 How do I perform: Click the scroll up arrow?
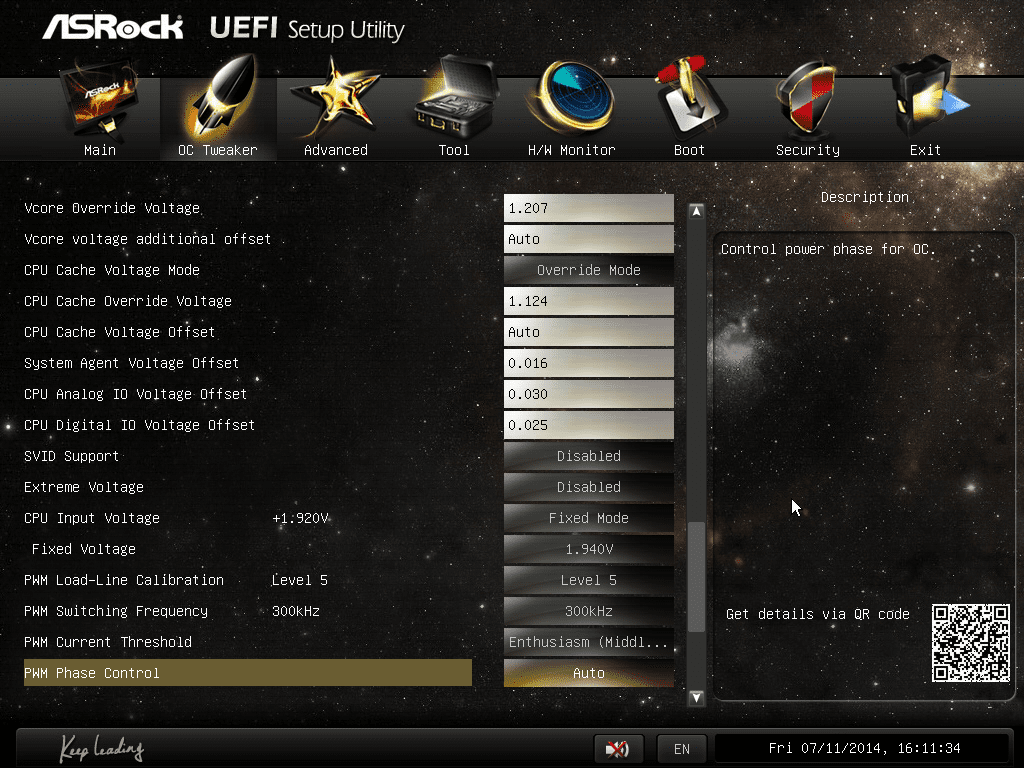point(696,211)
